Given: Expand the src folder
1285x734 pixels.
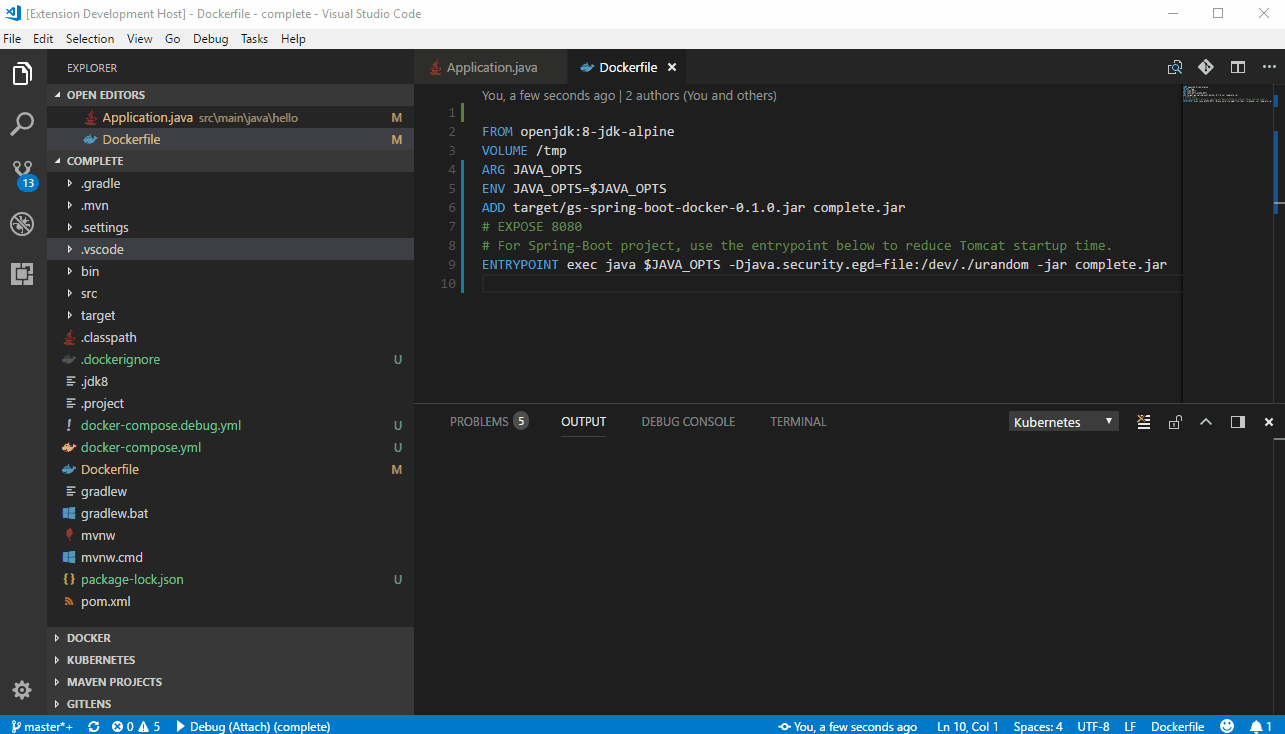Looking at the screenshot, I should pos(230,293).
